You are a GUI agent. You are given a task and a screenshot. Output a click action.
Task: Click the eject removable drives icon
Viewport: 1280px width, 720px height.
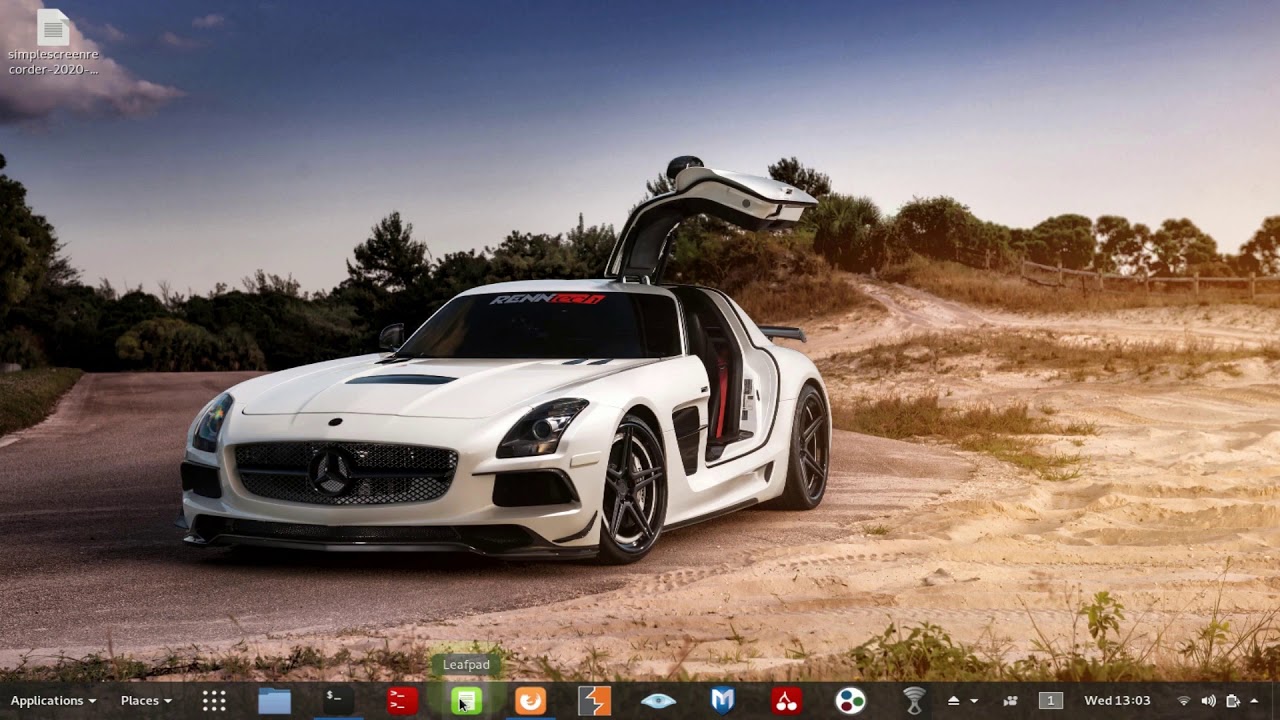tap(954, 701)
